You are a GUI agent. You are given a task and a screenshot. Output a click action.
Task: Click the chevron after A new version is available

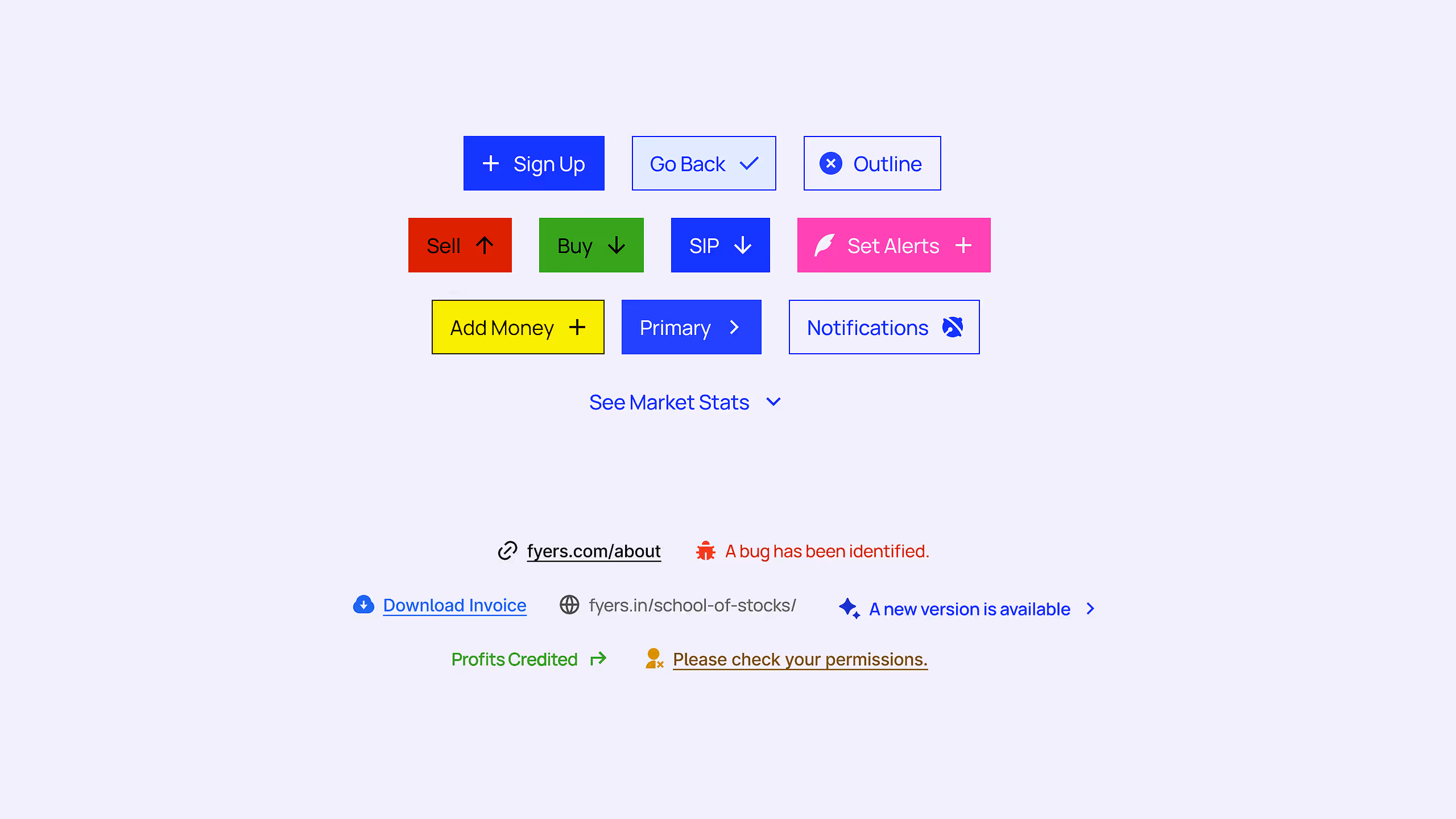coord(1090,609)
